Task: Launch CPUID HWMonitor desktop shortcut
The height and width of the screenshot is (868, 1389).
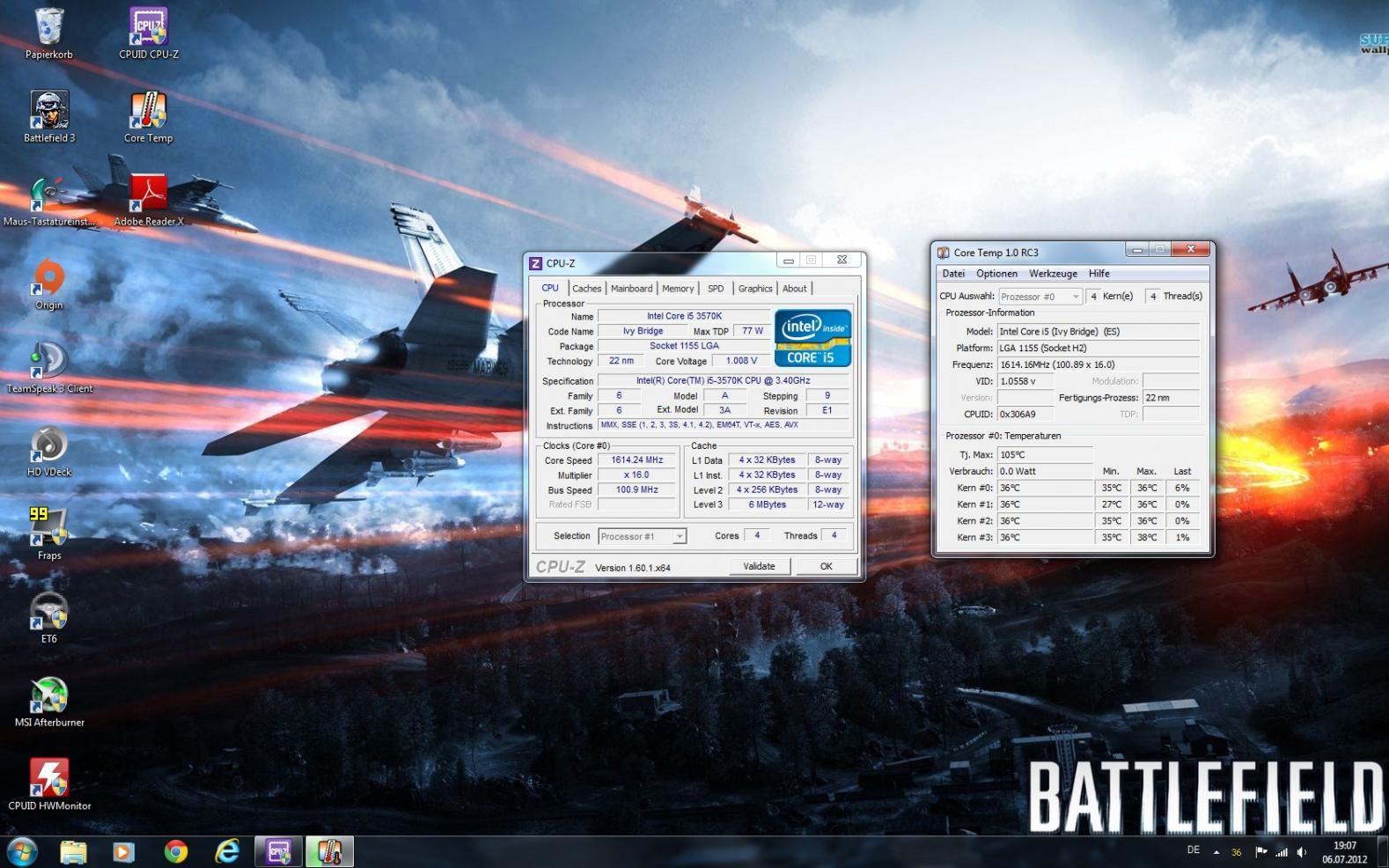Action: click(x=49, y=785)
